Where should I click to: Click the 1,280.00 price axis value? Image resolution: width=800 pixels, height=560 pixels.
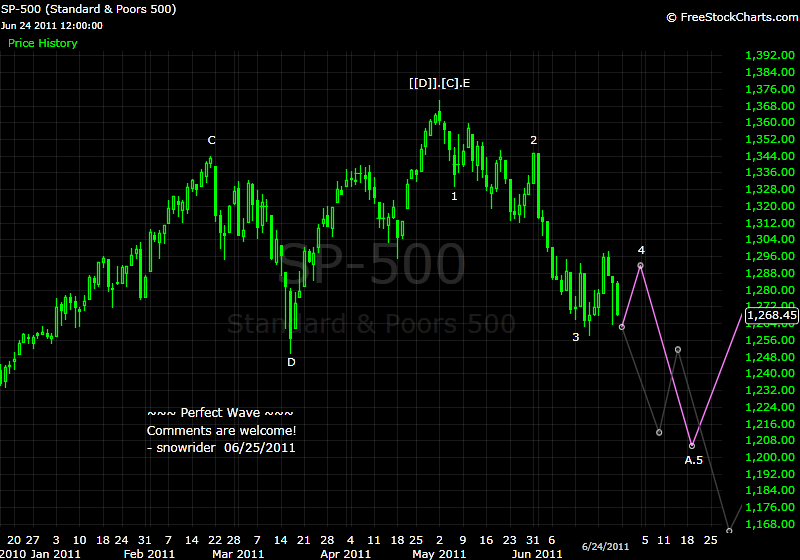(x=770, y=290)
